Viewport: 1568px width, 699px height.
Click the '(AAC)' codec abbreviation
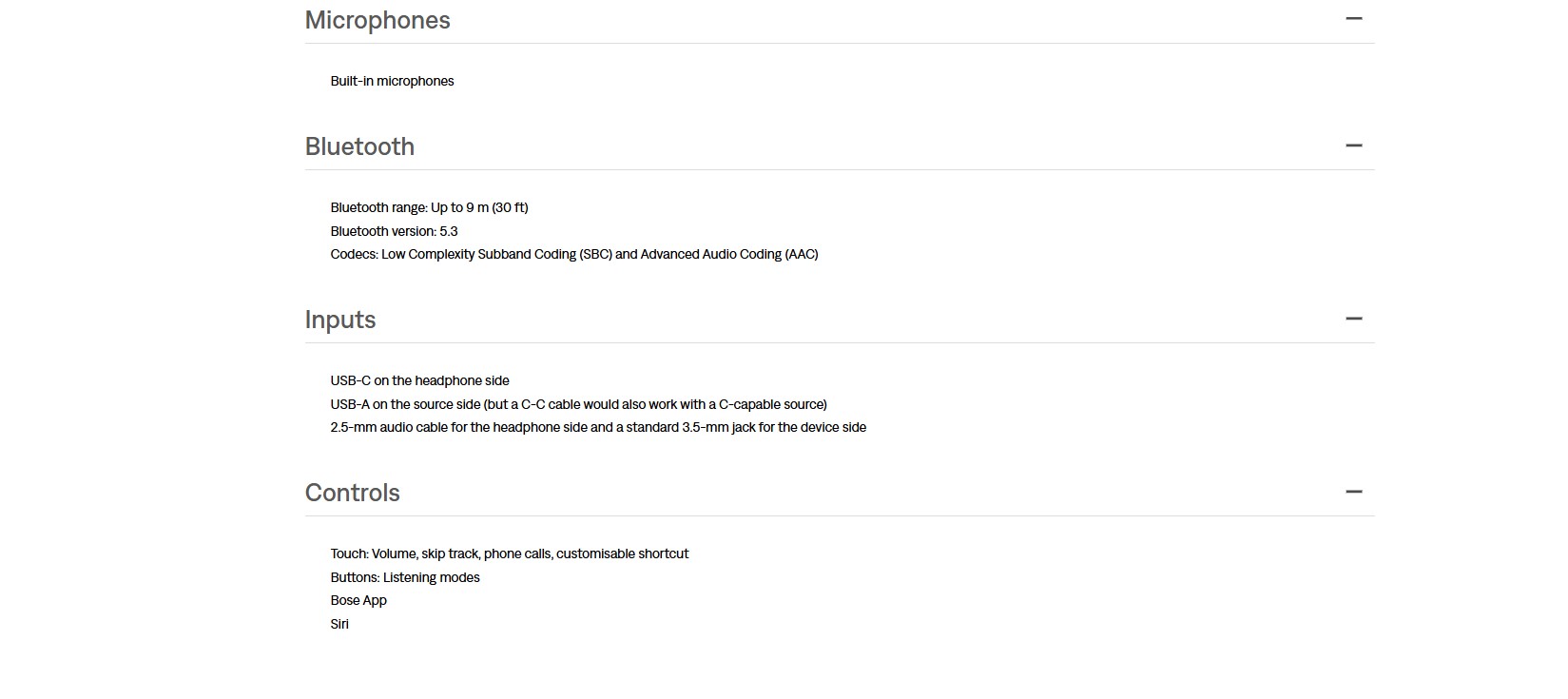[802, 254]
